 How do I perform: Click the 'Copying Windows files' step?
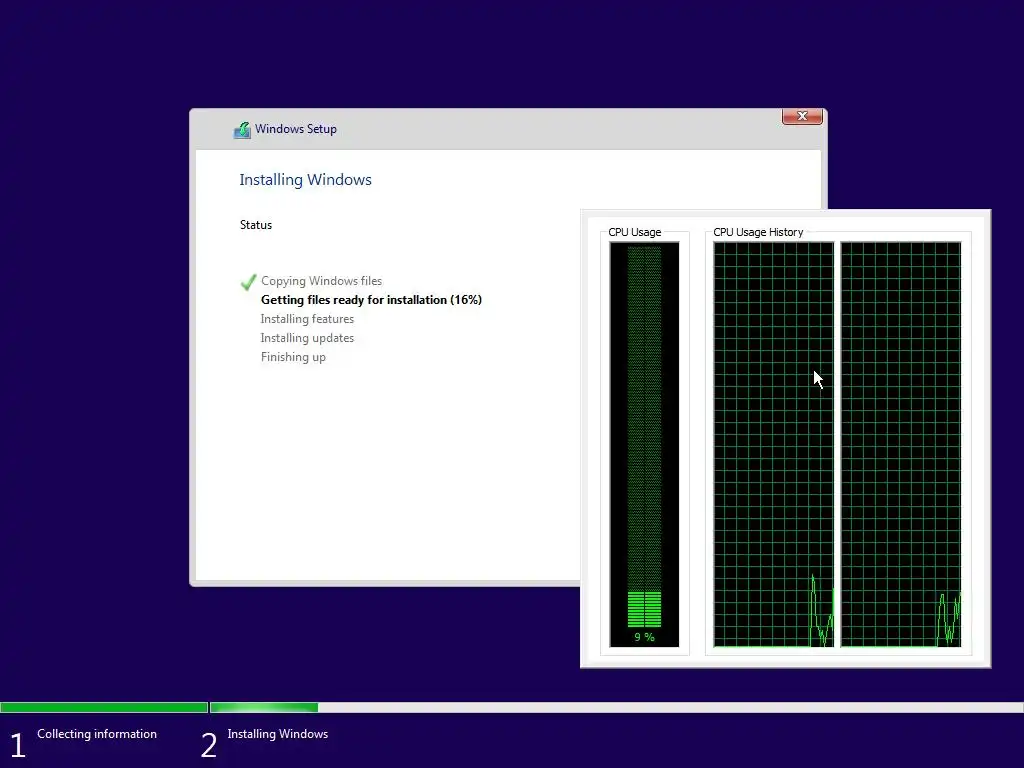321,281
